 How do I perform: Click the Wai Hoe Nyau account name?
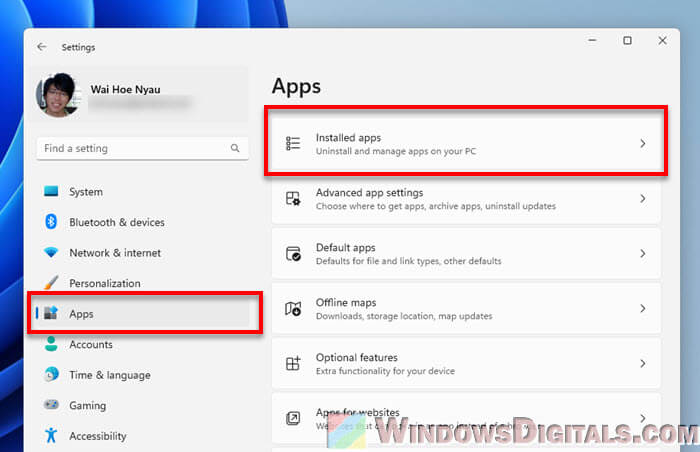coord(125,89)
